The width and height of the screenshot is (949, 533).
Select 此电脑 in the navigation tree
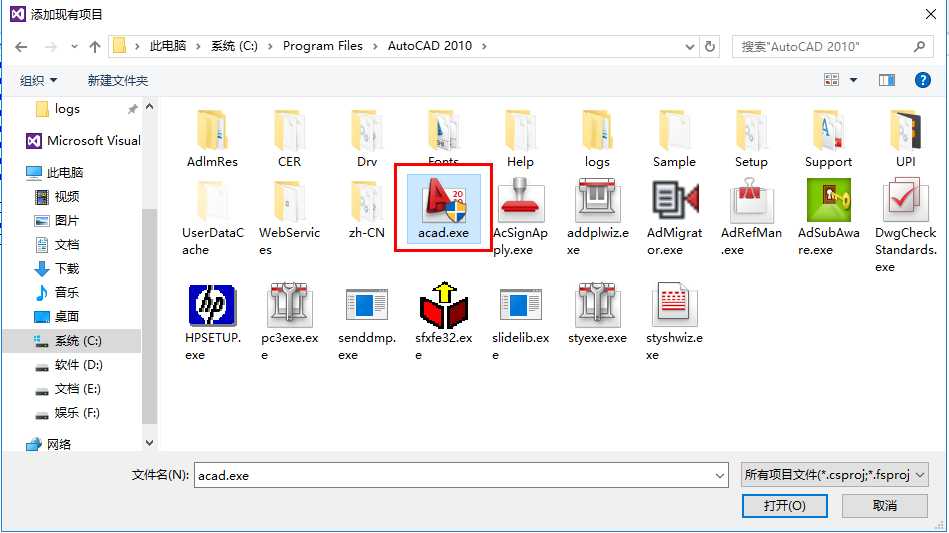tap(54, 172)
